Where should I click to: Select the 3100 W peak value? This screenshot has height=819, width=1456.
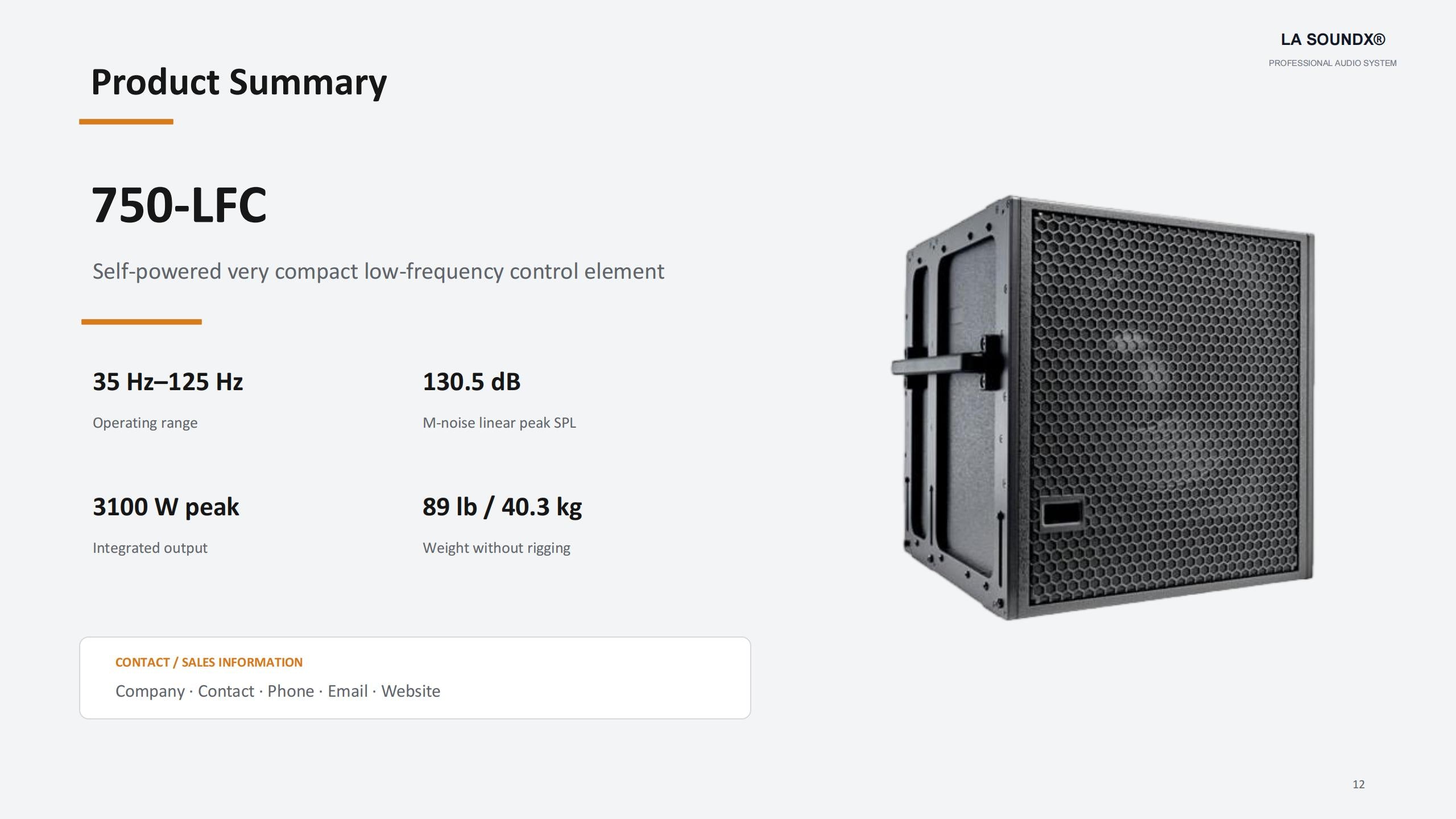click(166, 507)
